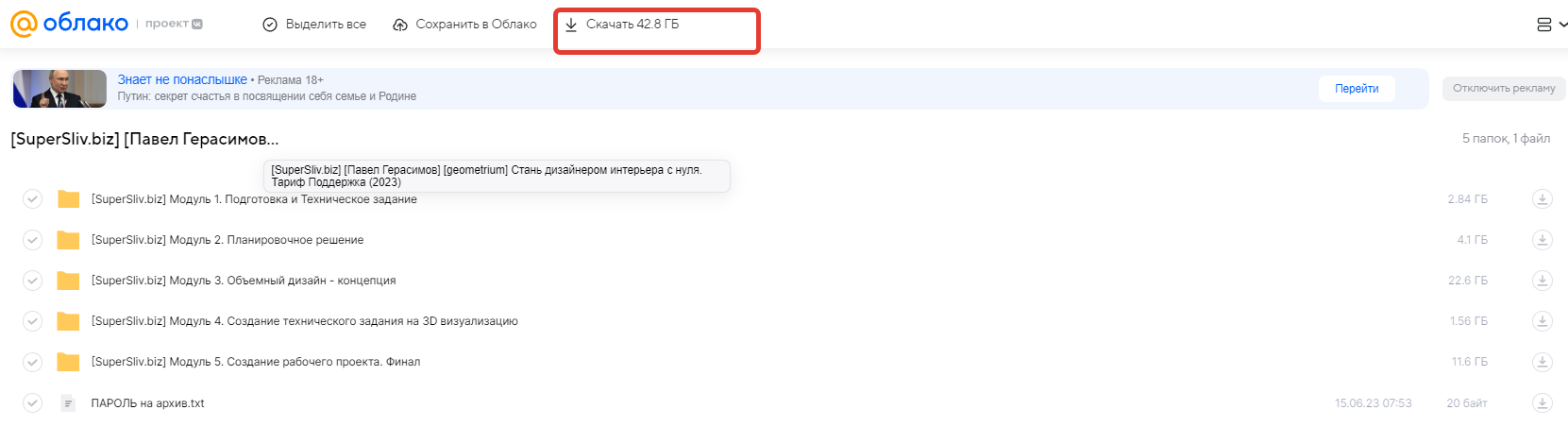Click the folder icon of Модуль 3
The width and height of the screenshot is (1568, 444).
click(x=68, y=281)
